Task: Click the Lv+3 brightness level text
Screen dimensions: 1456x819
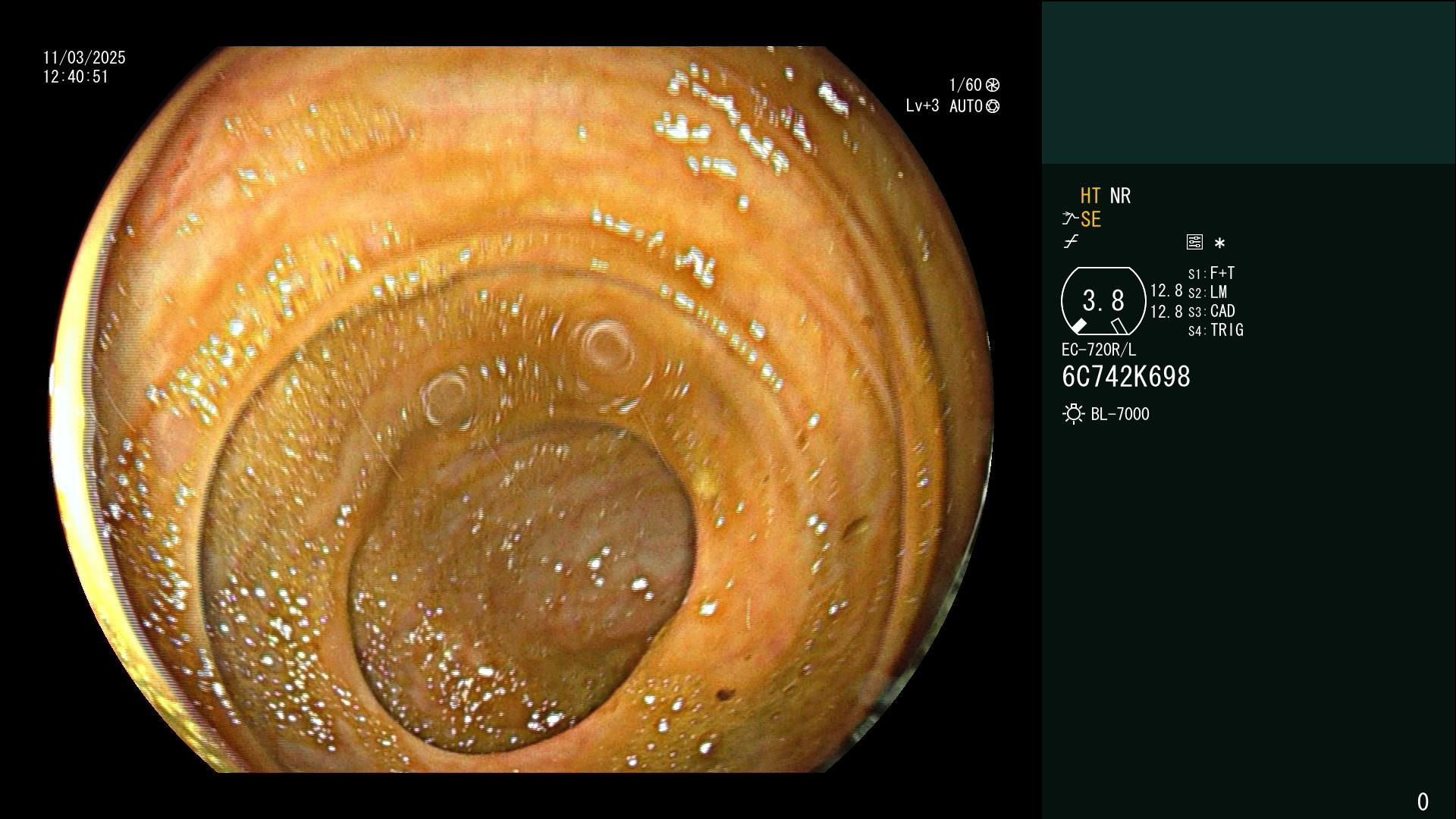Action: (922, 106)
